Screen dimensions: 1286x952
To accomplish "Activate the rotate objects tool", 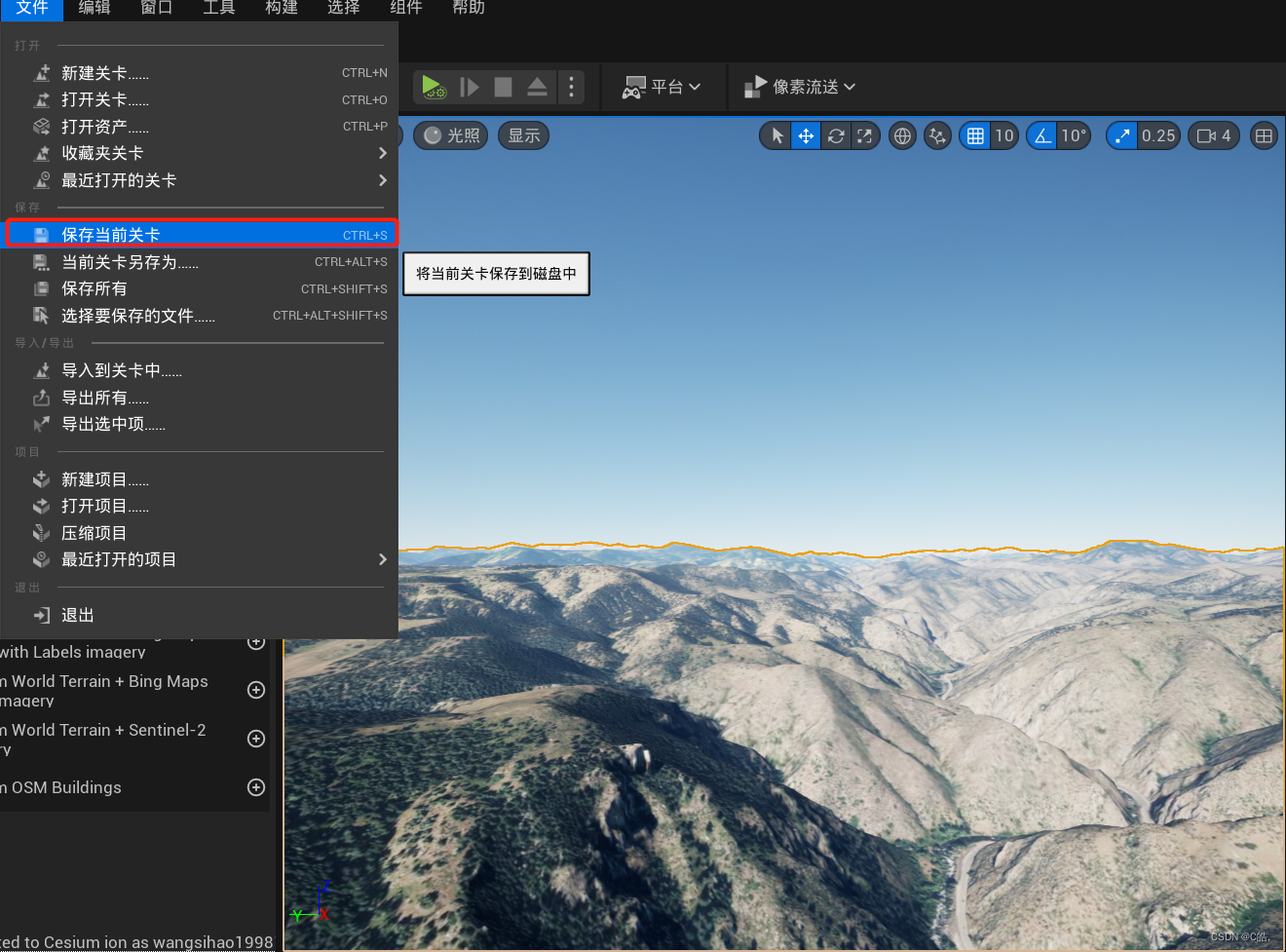I will (x=836, y=135).
